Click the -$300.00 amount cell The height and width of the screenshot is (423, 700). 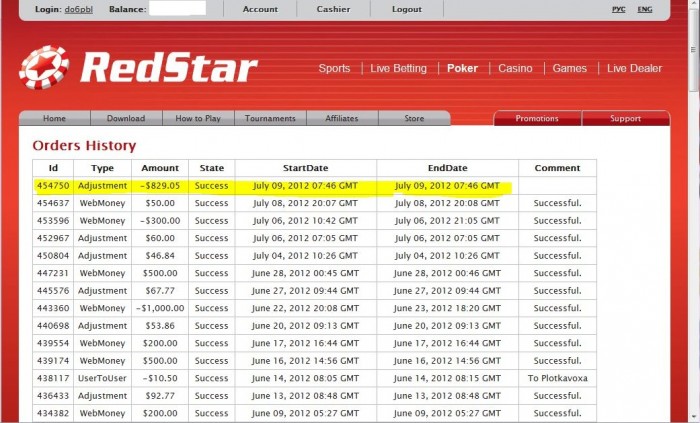[x=160, y=220]
